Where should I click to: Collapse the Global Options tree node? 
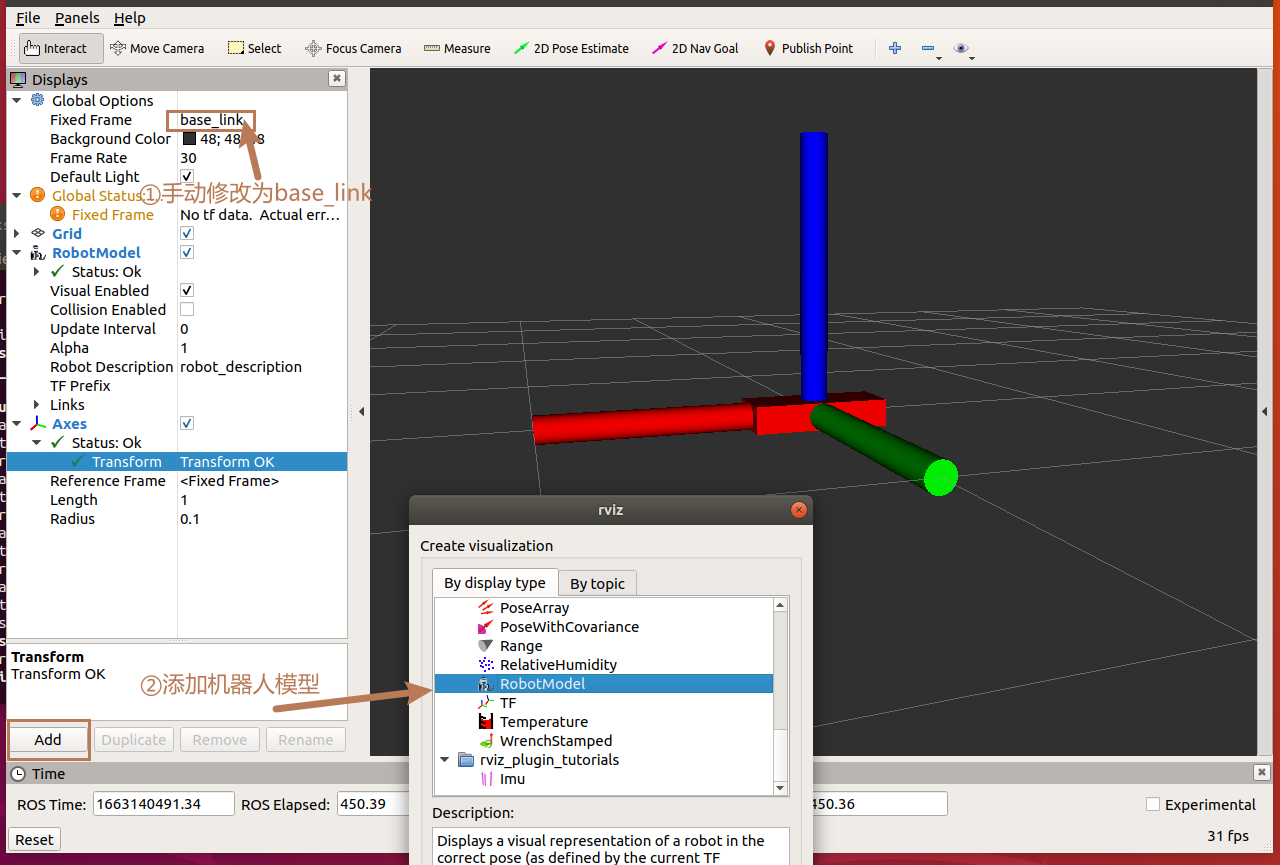(x=17, y=101)
